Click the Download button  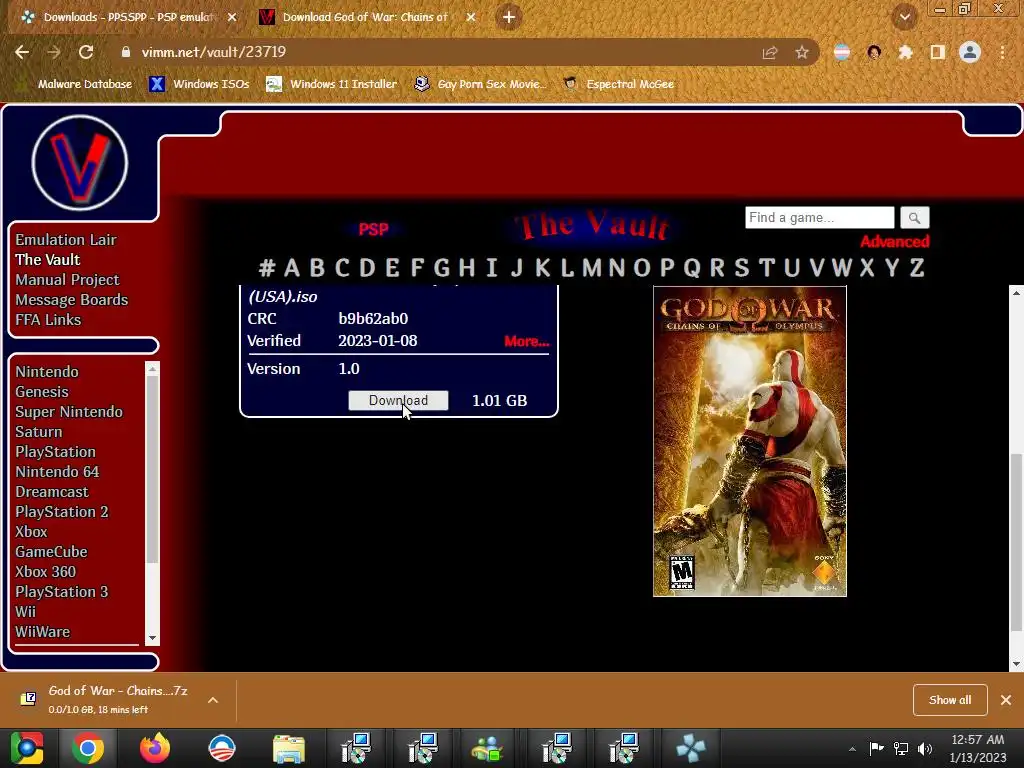tap(398, 400)
